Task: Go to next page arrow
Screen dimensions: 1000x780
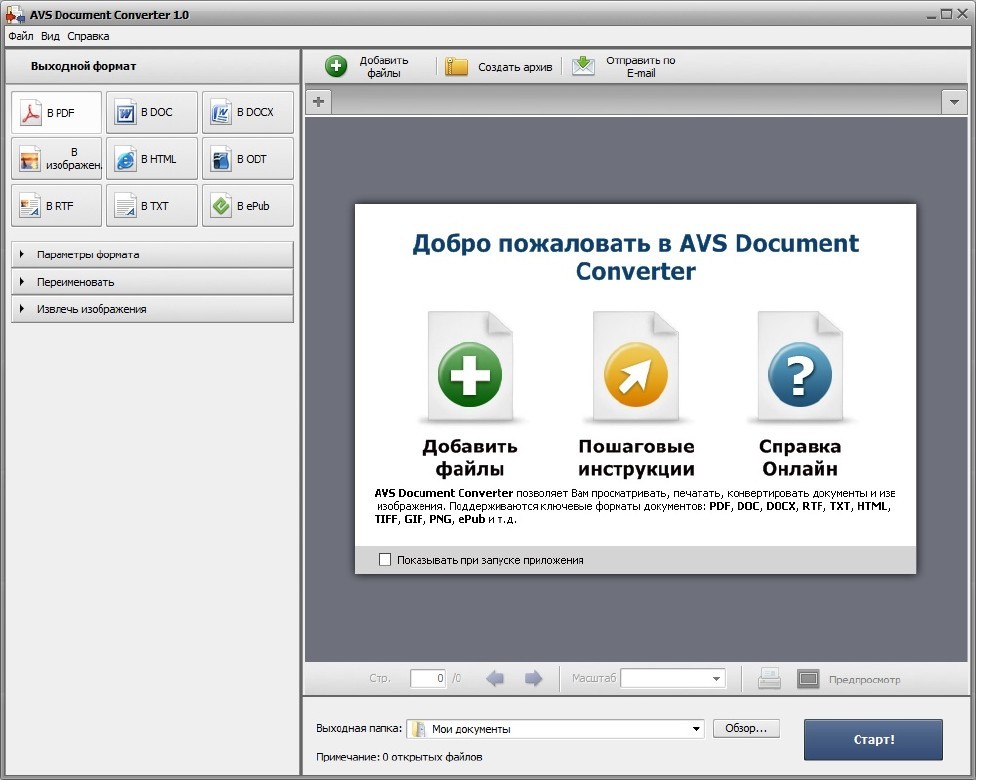Action: [x=533, y=679]
